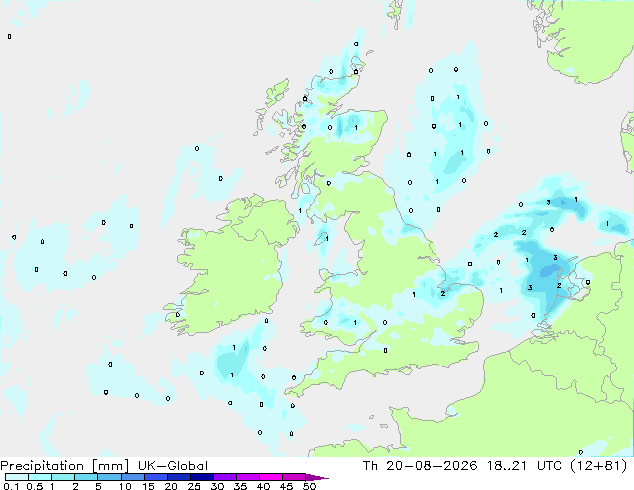This screenshot has height=490, width=634.
Task: Click the '50' legend scale label
Action: pyautogui.click(x=309, y=486)
